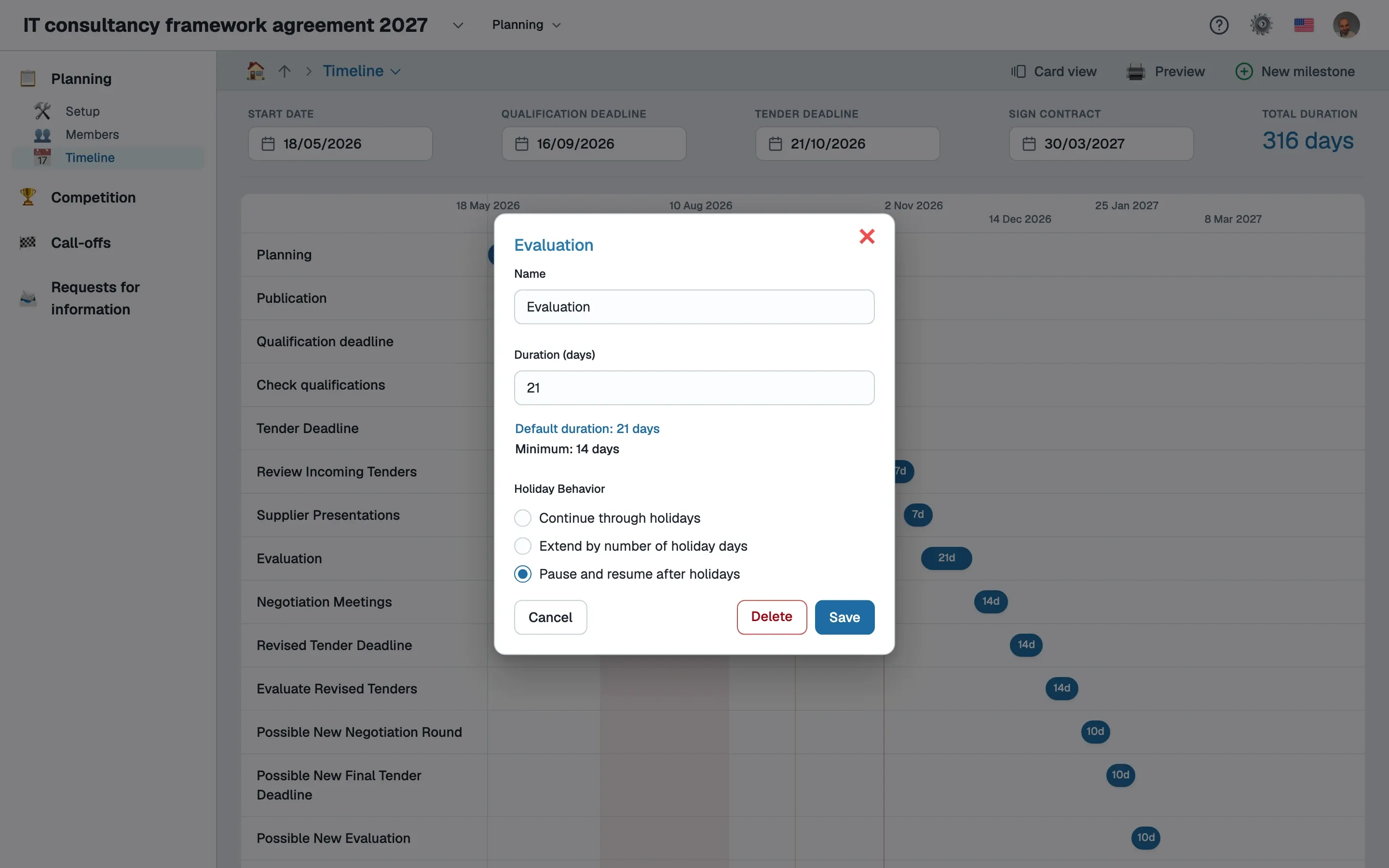The height and width of the screenshot is (868, 1389).
Task: Click the Negotiation Meetings 14d bar
Action: coord(991,602)
